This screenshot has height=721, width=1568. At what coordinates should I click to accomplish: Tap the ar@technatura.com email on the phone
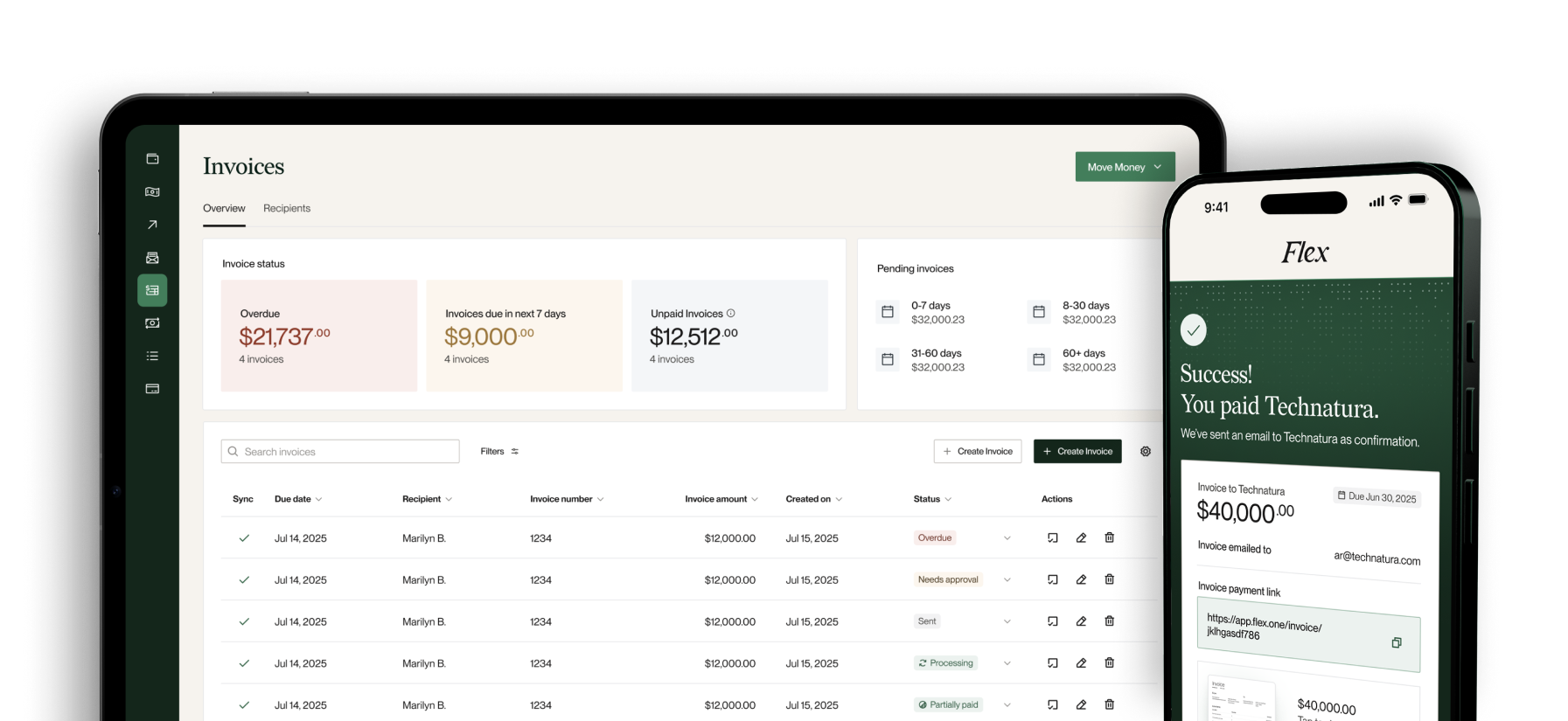(x=1376, y=558)
